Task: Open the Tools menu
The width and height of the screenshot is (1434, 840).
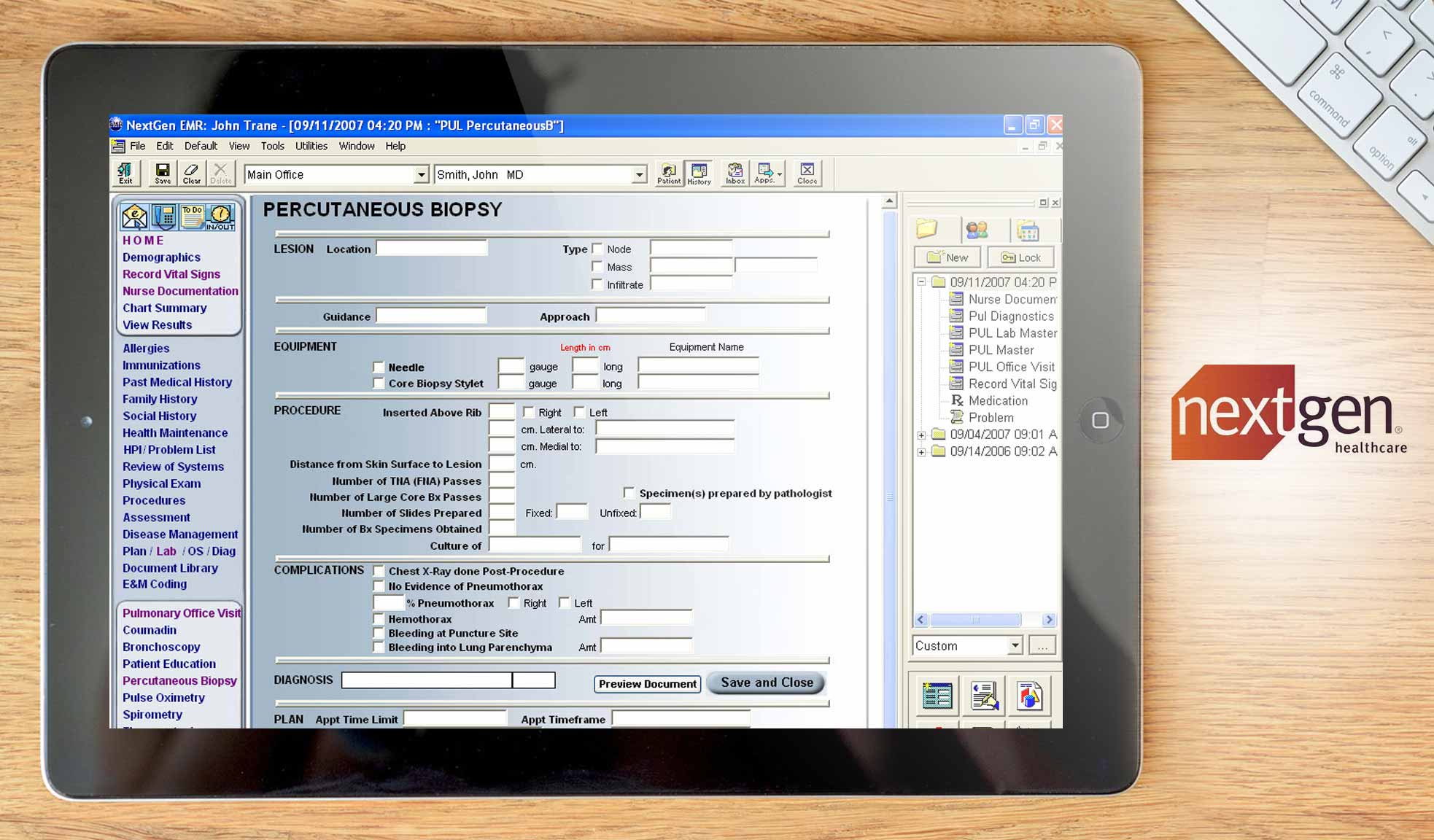Action: point(272,146)
